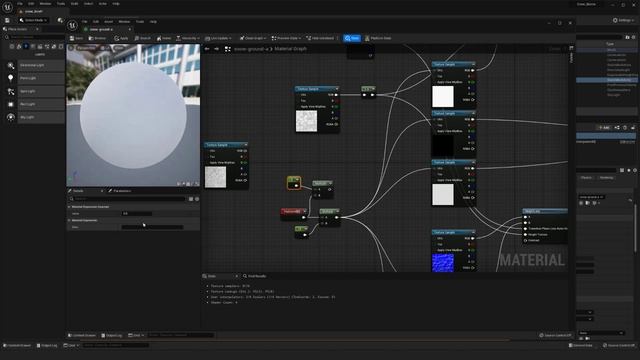640x360 pixels.
Task: Open the Window menu of the material editor
Action: coord(124,22)
